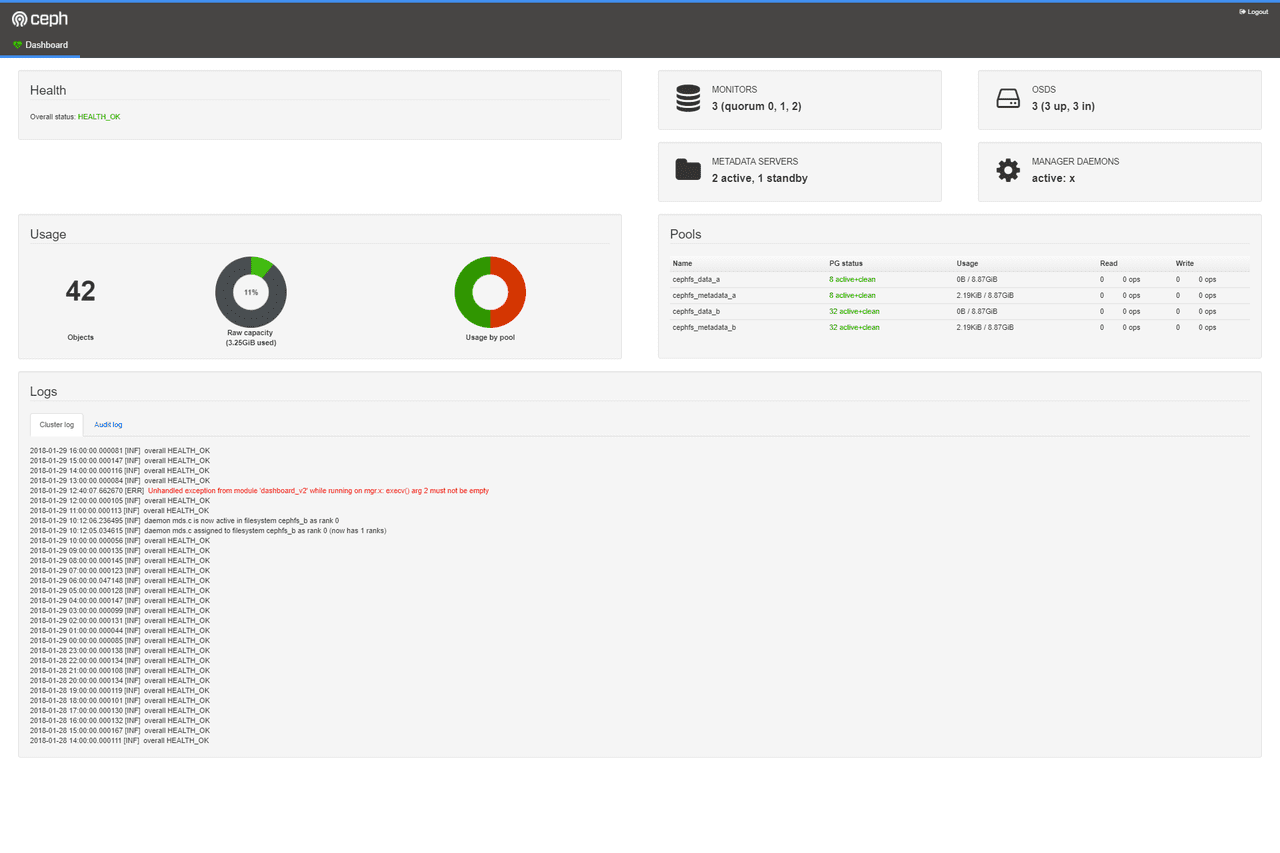This screenshot has width=1280, height=853.
Task: Click the Manager Daemons gear icon
Action: (1008, 170)
